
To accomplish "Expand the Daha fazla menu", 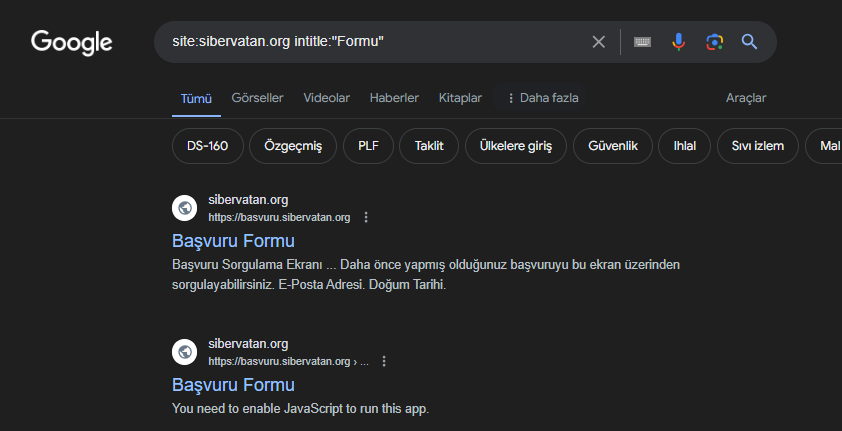I will (x=541, y=98).
